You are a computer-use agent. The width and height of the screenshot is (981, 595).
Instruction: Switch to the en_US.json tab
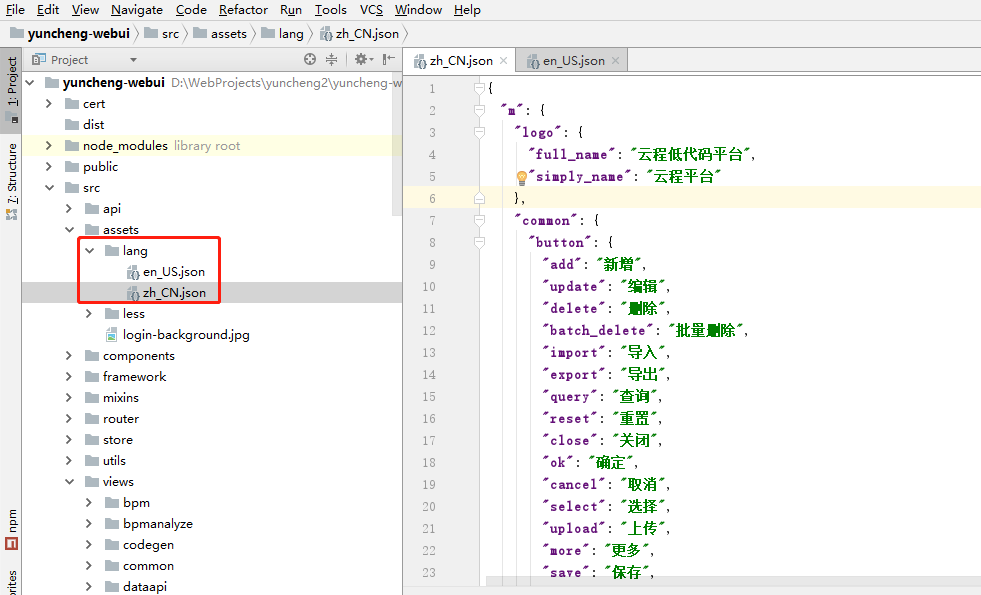[x=572, y=61]
